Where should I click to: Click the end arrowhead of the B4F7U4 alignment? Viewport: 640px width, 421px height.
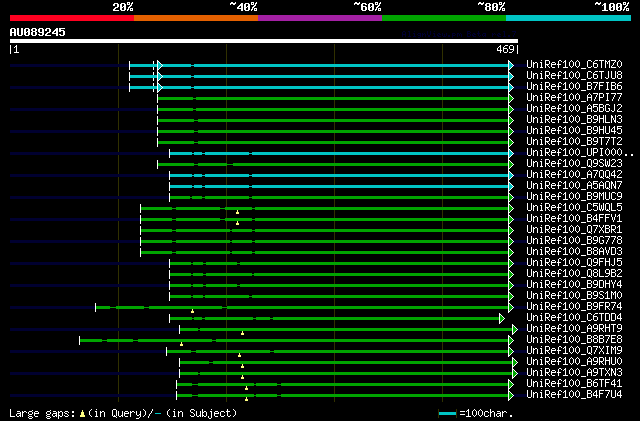point(511,396)
